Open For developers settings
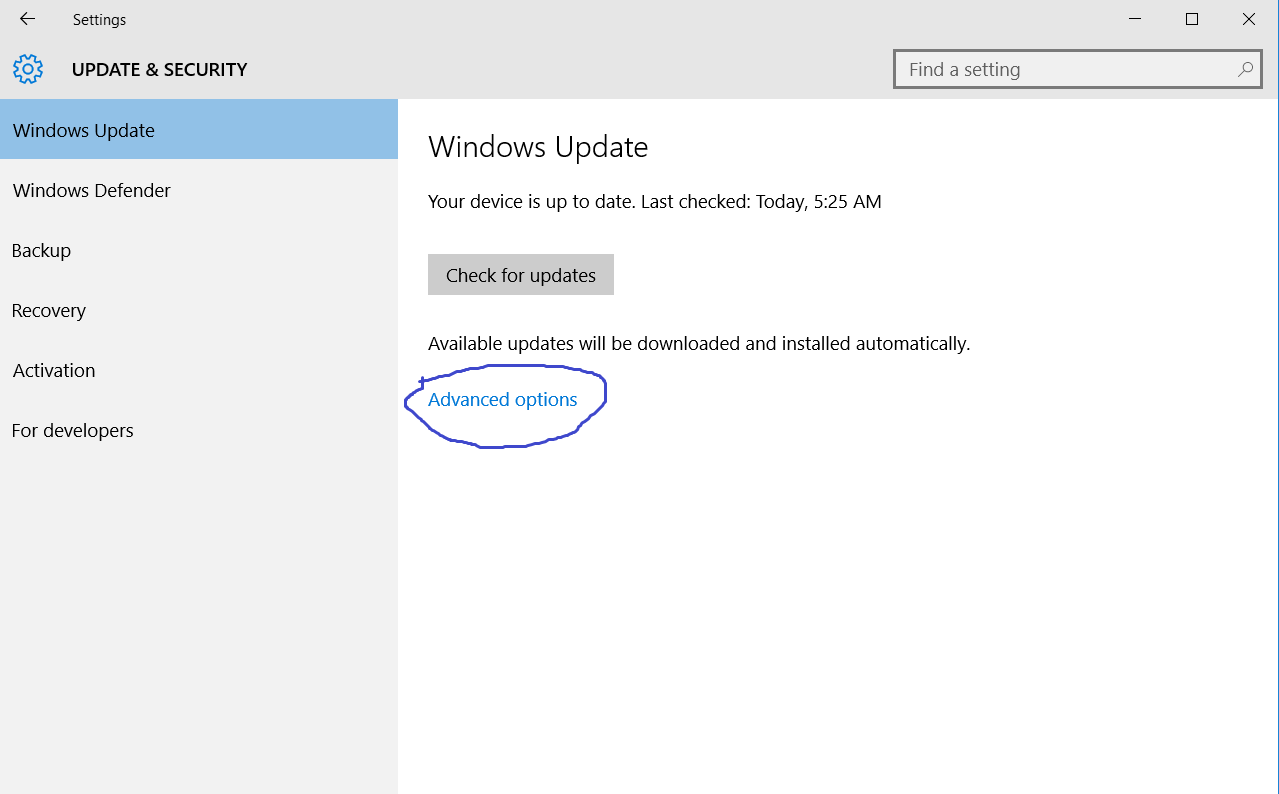 pos(199,430)
